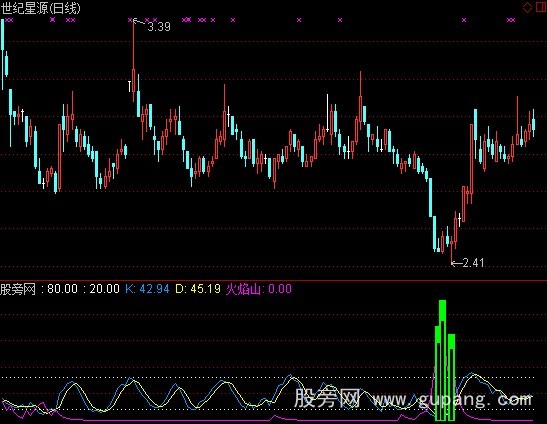Click the 3.39 high price label
The width and height of the screenshot is (547, 424).
159,27
